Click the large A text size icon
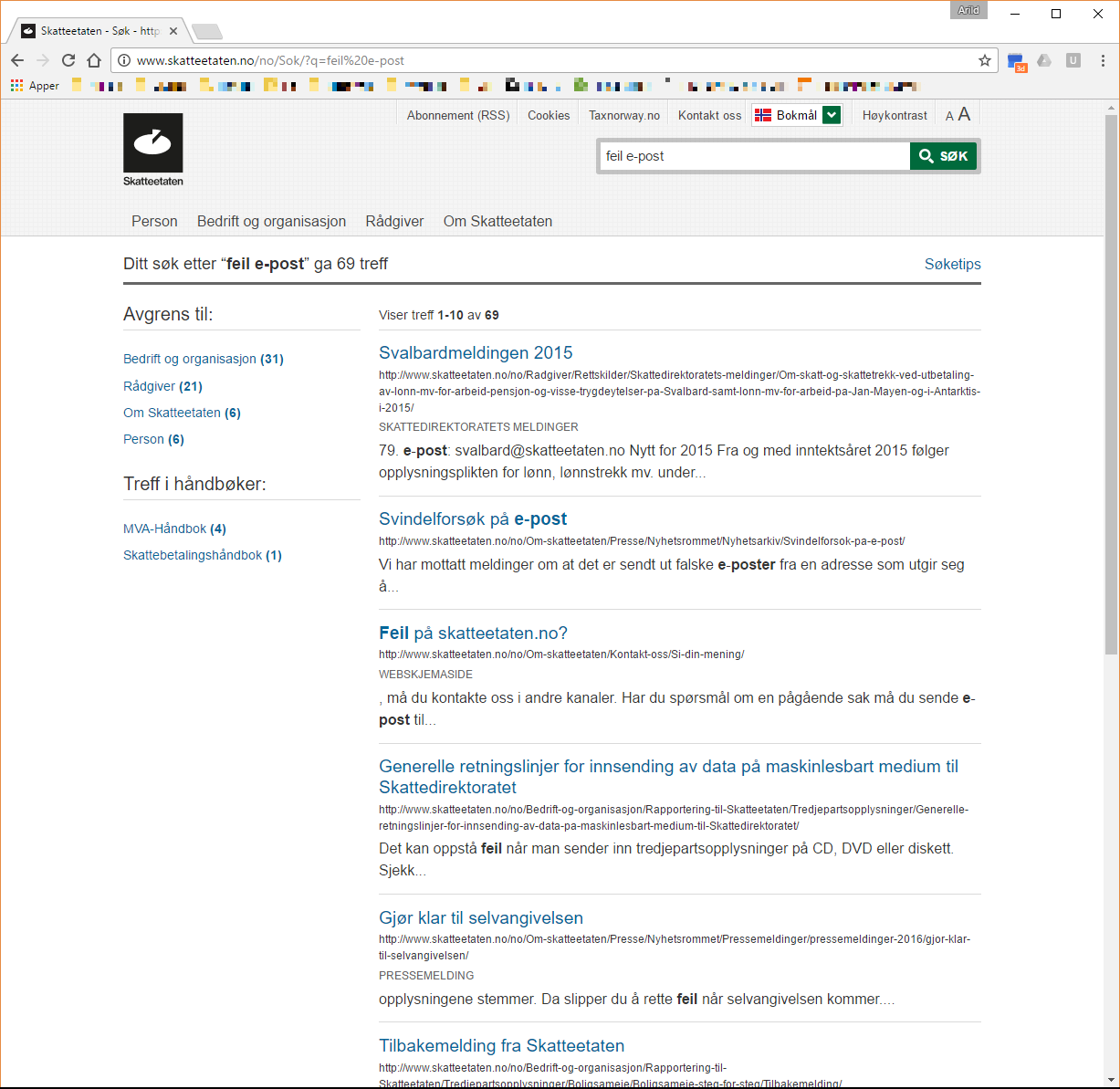 pos(964,114)
